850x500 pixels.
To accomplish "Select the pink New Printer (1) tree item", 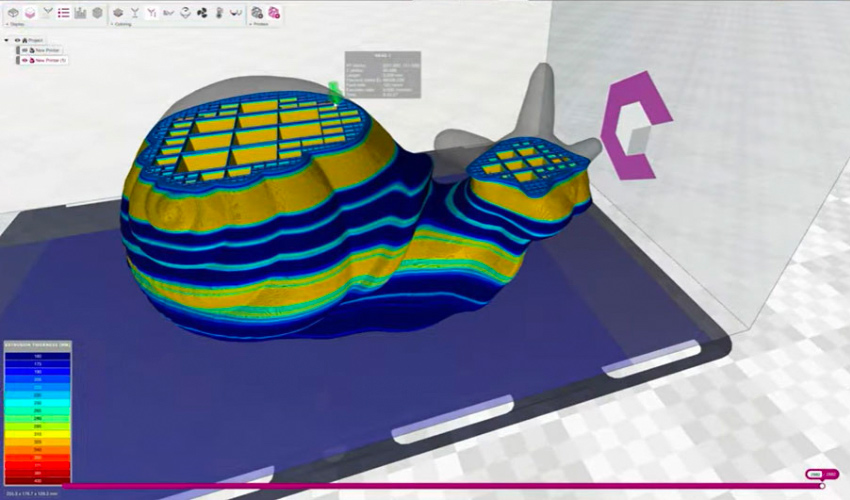I will (x=51, y=60).
